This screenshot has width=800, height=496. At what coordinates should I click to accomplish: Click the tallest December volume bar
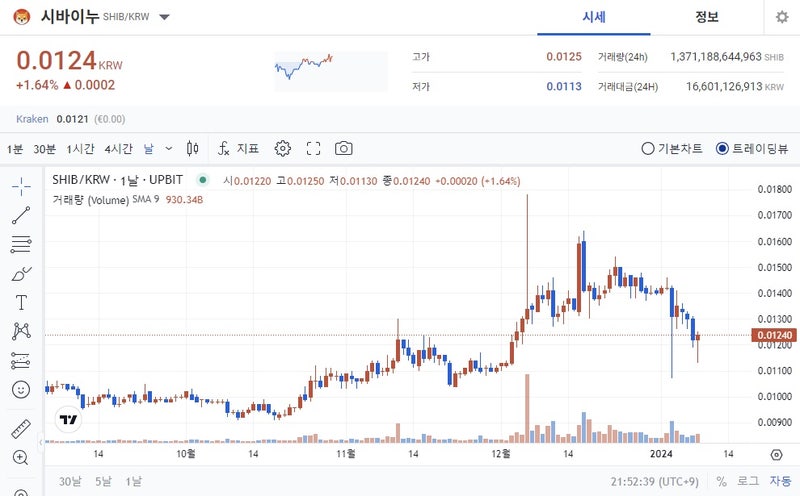[x=527, y=408]
